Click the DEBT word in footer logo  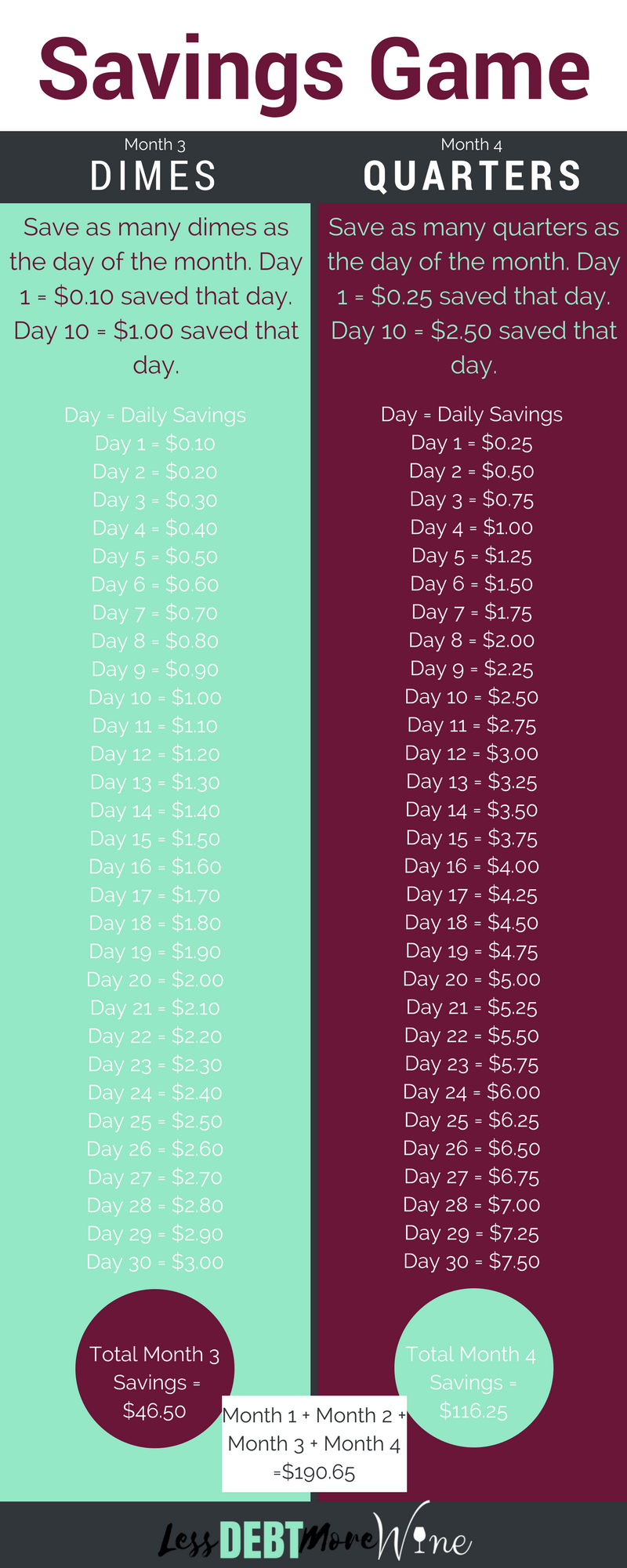pos(261,1540)
